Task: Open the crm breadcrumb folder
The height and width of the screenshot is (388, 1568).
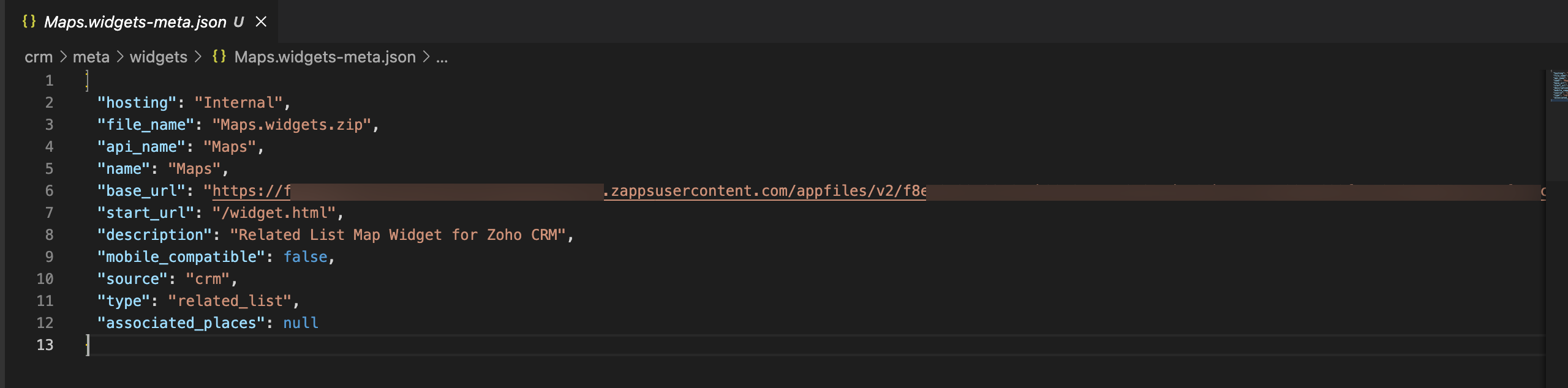Action: click(39, 57)
